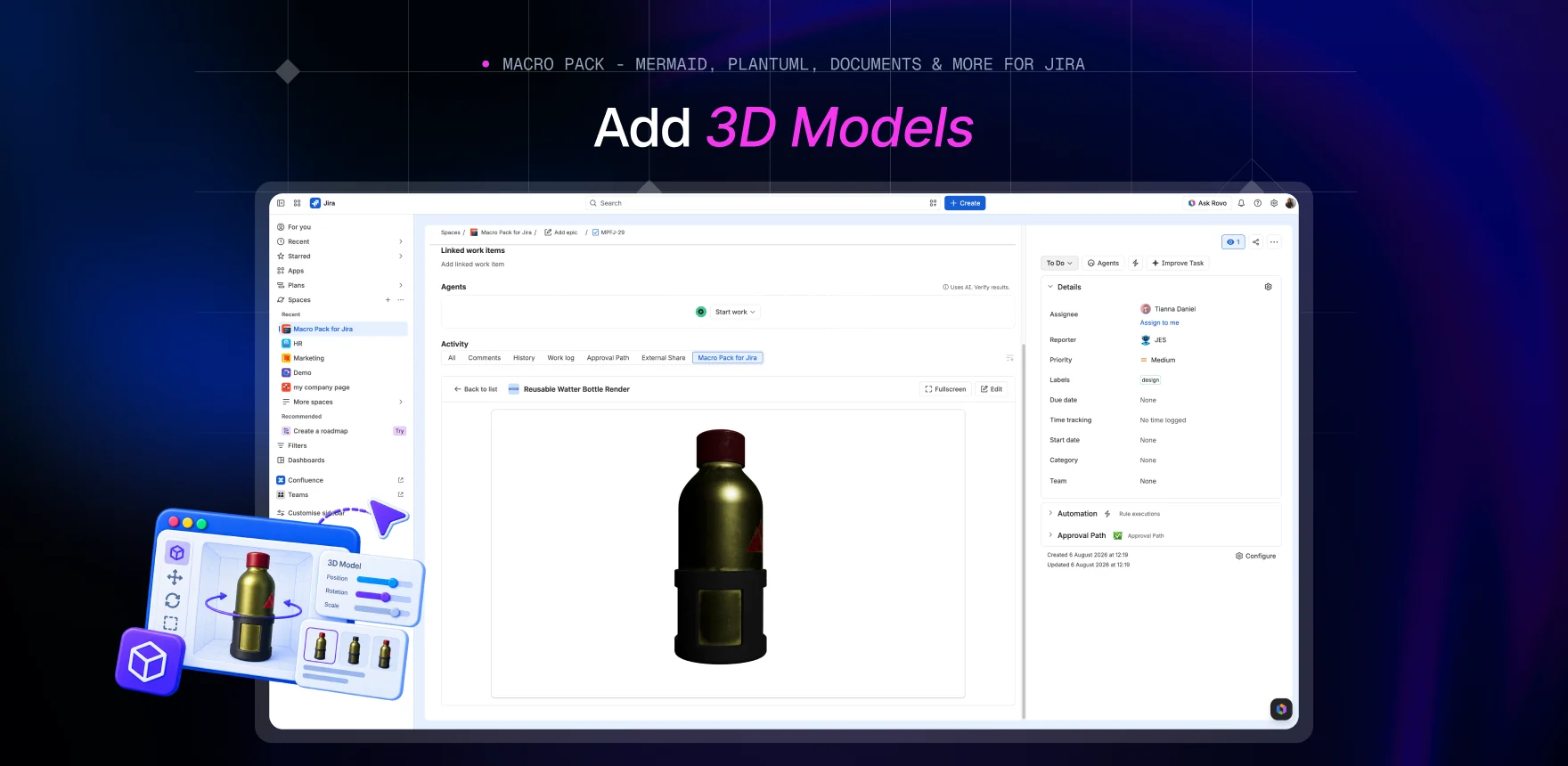
Task: Expand the Approval Path section
Action: pos(1050,535)
